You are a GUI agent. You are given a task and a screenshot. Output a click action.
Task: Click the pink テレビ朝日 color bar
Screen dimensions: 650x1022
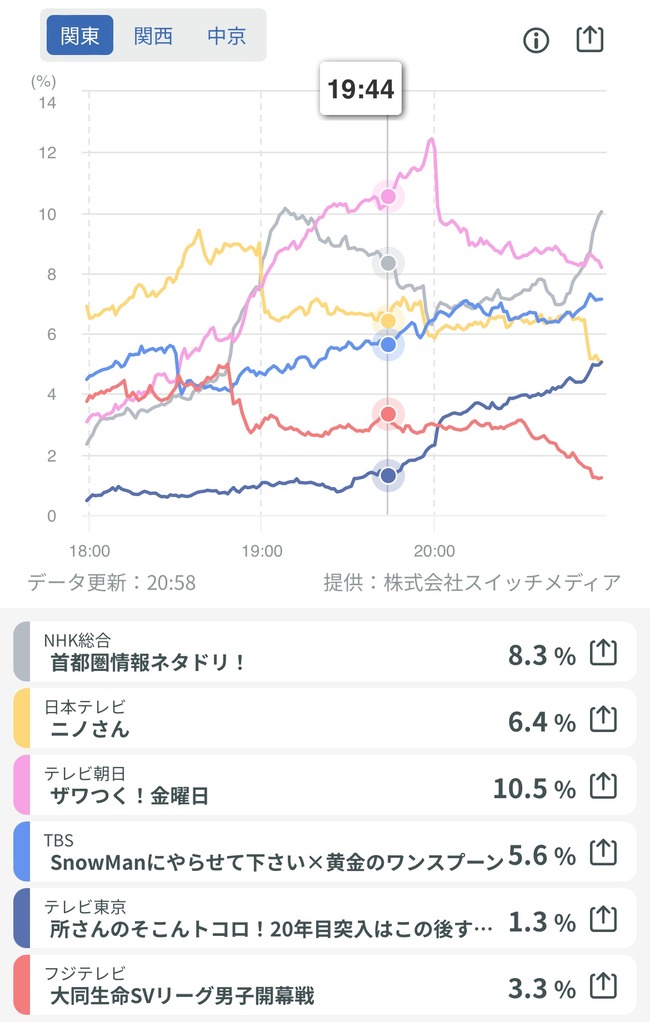tap(22, 785)
